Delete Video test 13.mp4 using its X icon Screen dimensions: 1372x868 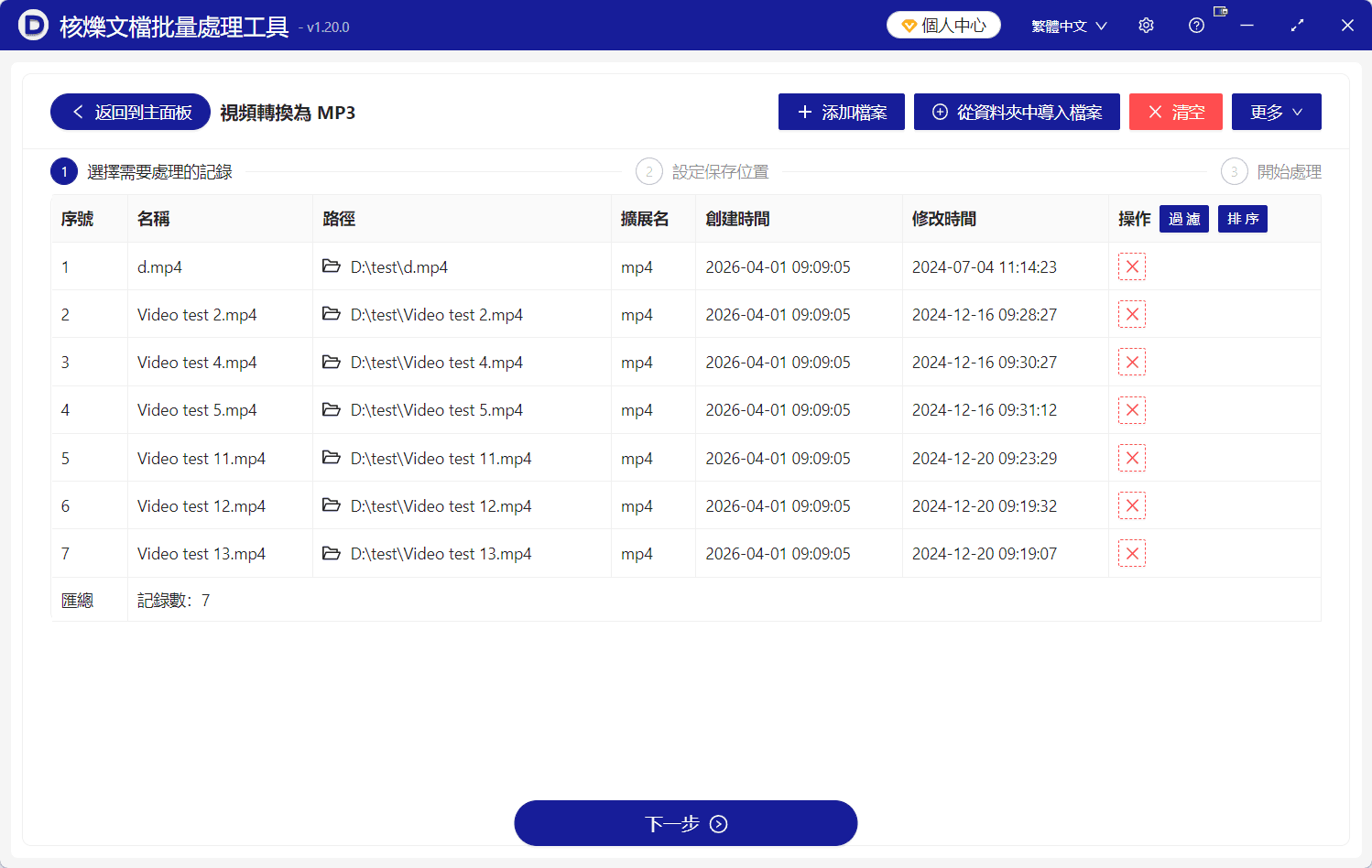point(1132,553)
